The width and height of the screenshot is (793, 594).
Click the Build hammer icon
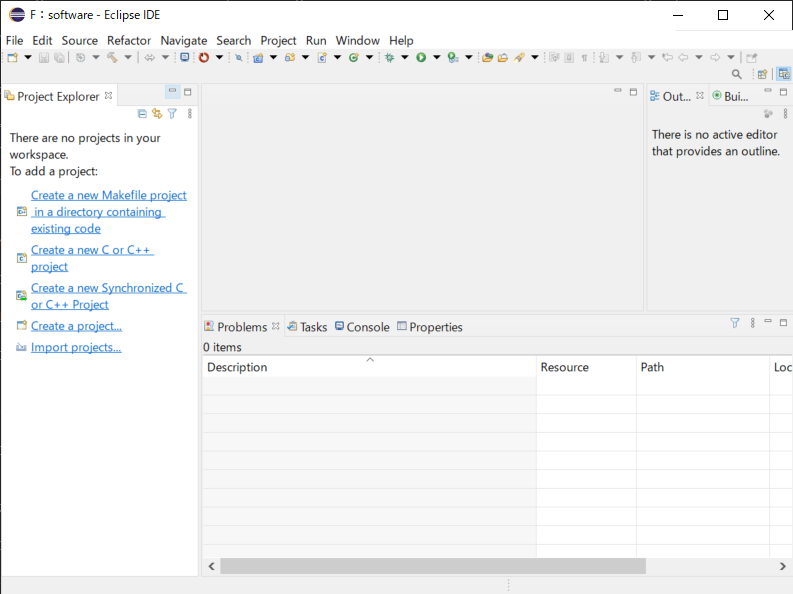[x=112, y=58]
